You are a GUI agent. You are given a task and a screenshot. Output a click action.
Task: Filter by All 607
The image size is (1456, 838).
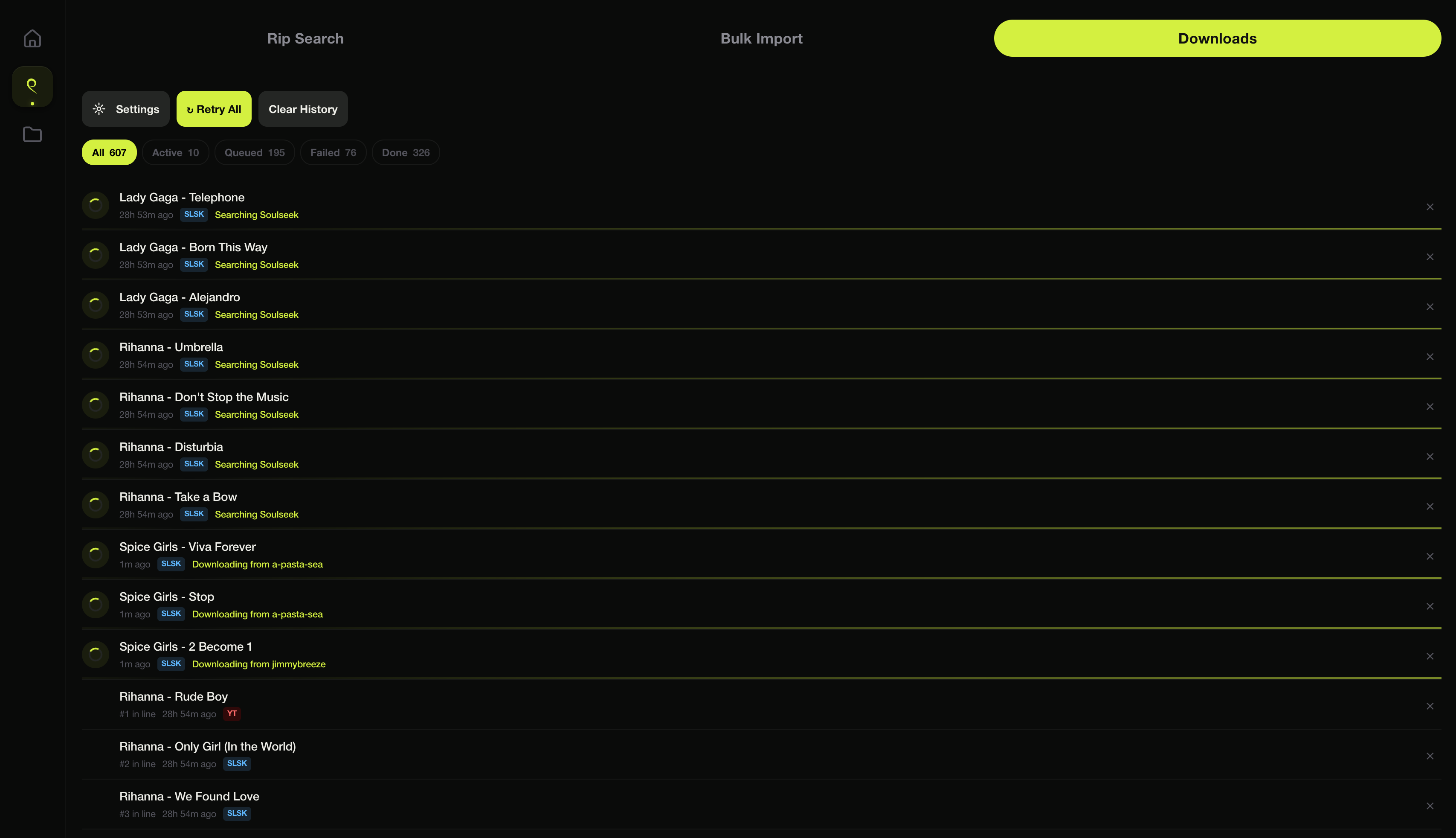tap(109, 152)
